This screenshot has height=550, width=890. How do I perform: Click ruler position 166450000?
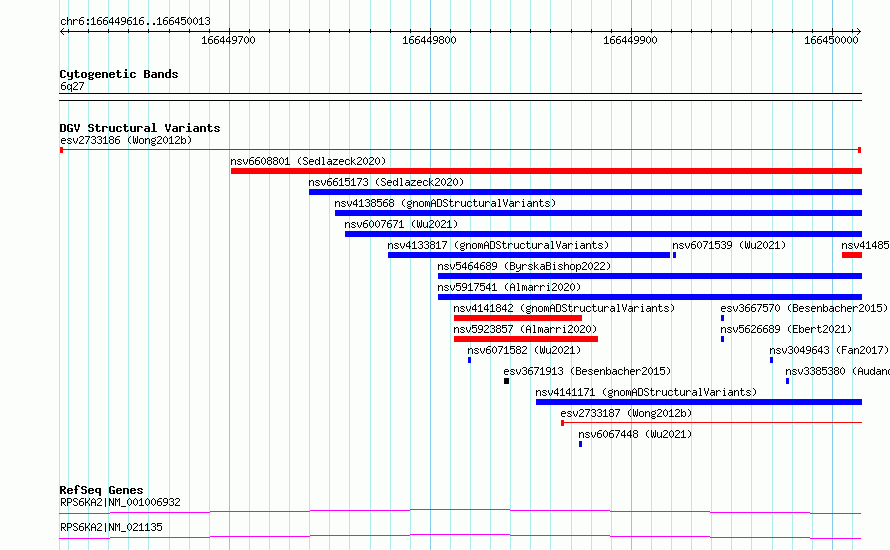(831, 40)
